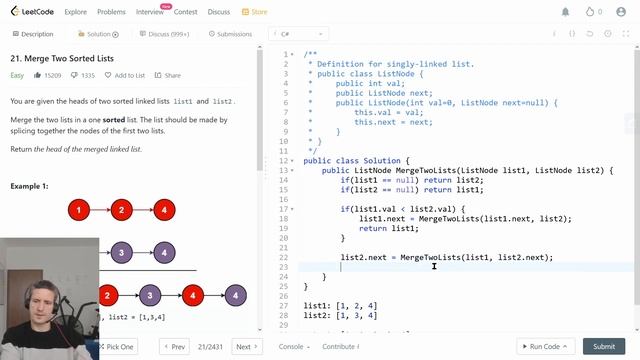The width and height of the screenshot is (640, 360).
Task: Click purple node 3 in second list diagram
Action: click(x=121, y=253)
